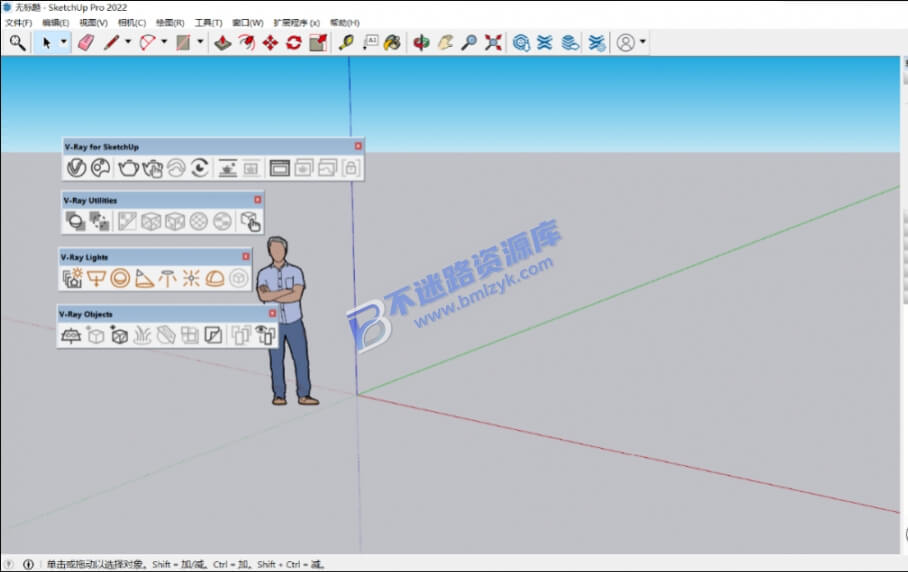908x572 pixels.
Task: Activate the Offset tool
Action: point(247,42)
